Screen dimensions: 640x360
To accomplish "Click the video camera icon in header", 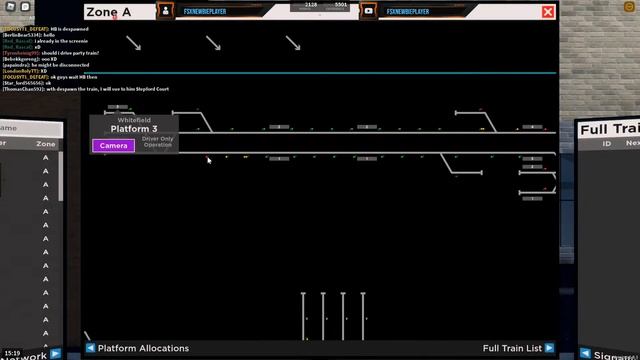I will pos(368,11).
